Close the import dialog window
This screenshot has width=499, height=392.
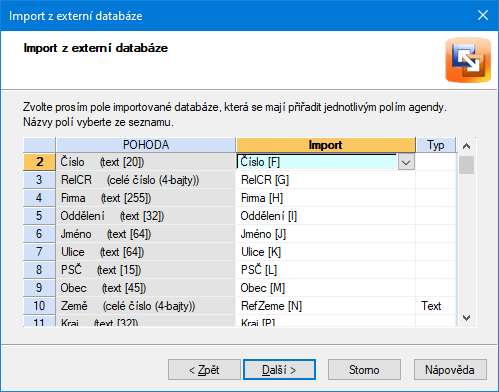tap(483, 15)
